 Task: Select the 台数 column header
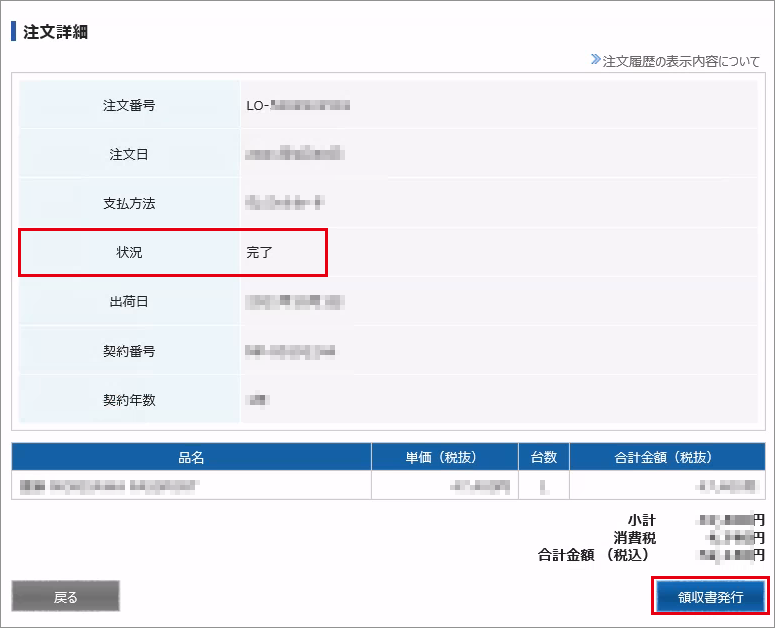click(544, 457)
